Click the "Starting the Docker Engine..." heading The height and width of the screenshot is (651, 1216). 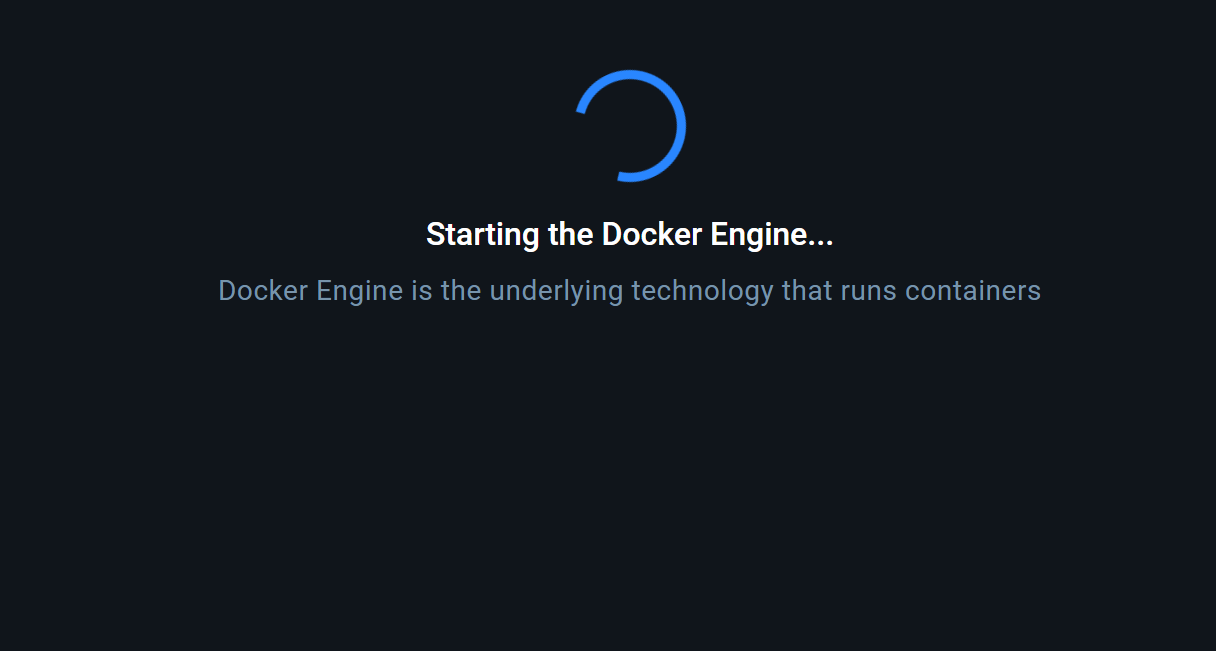tap(630, 235)
